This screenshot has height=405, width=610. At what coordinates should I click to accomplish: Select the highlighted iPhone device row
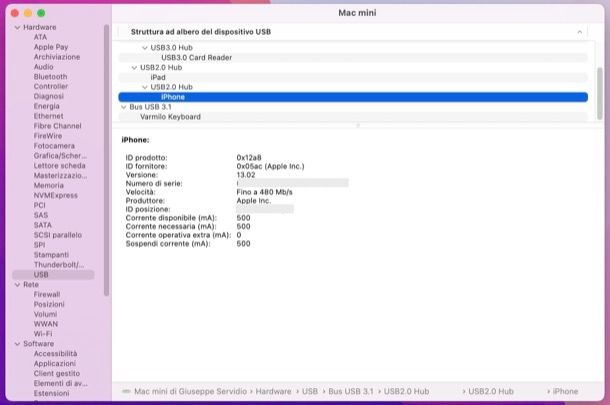click(353, 97)
